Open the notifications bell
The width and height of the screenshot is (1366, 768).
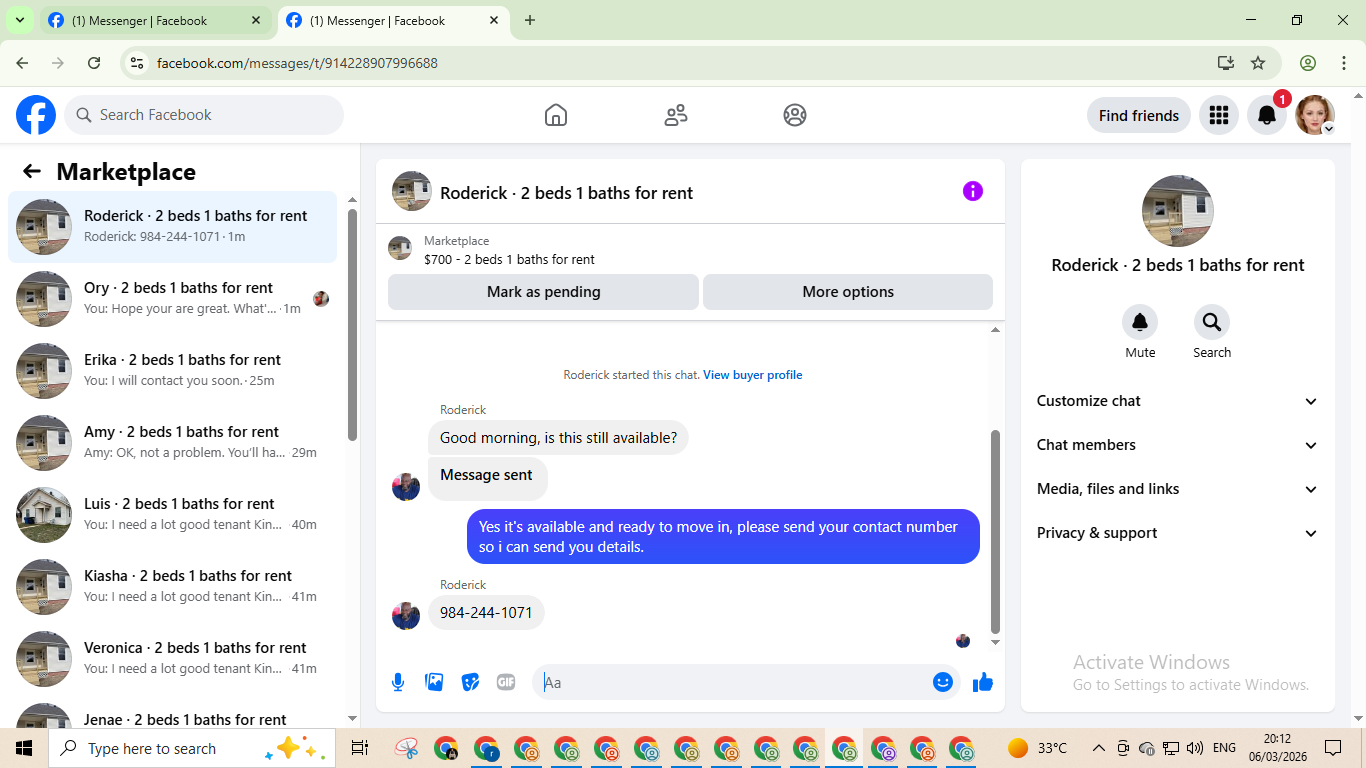pos(1267,115)
